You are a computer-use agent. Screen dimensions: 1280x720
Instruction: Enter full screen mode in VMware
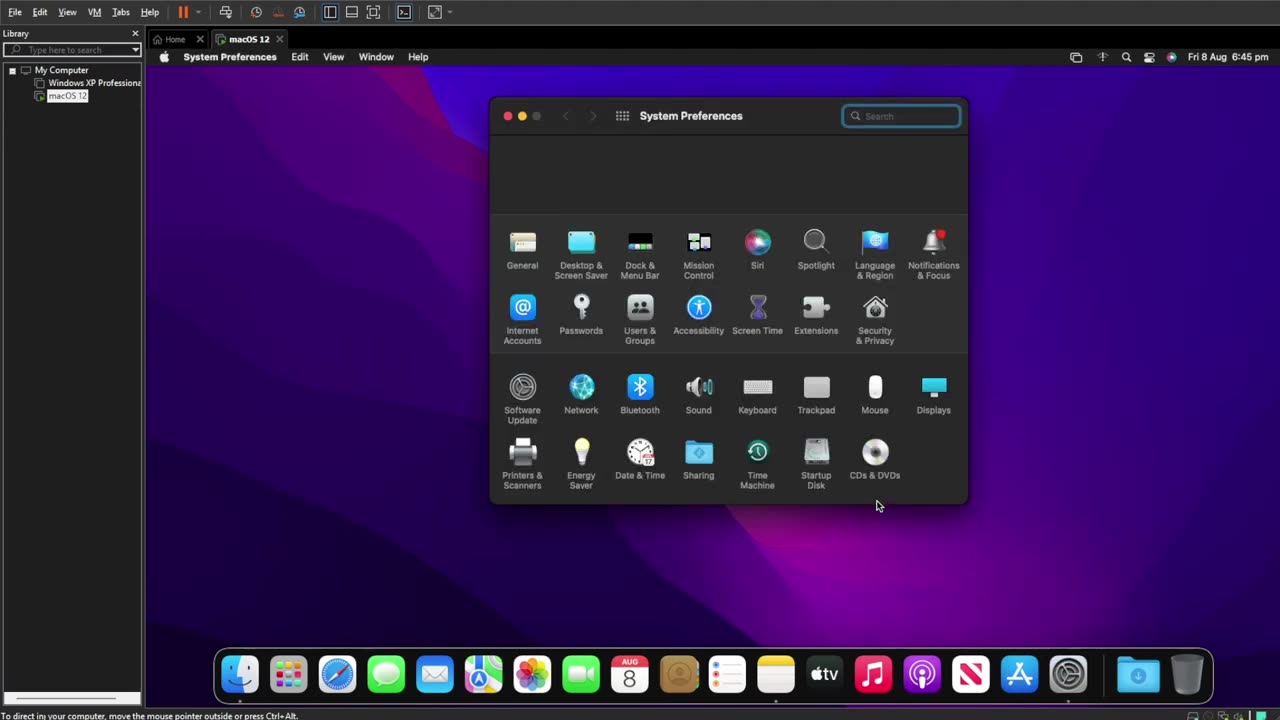coord(373,12)
